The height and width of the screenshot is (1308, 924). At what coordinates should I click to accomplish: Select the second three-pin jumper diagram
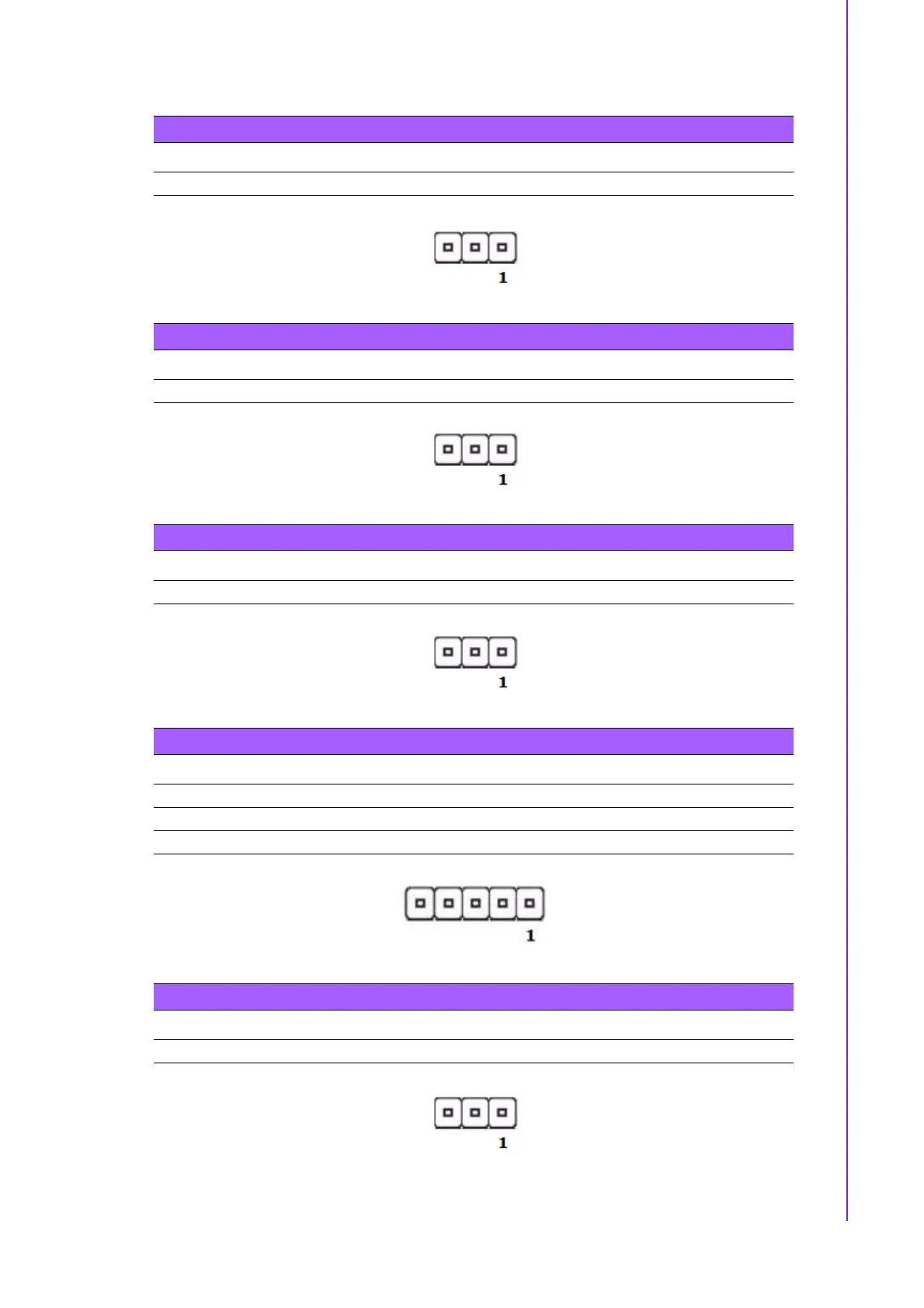click(475, 449)
